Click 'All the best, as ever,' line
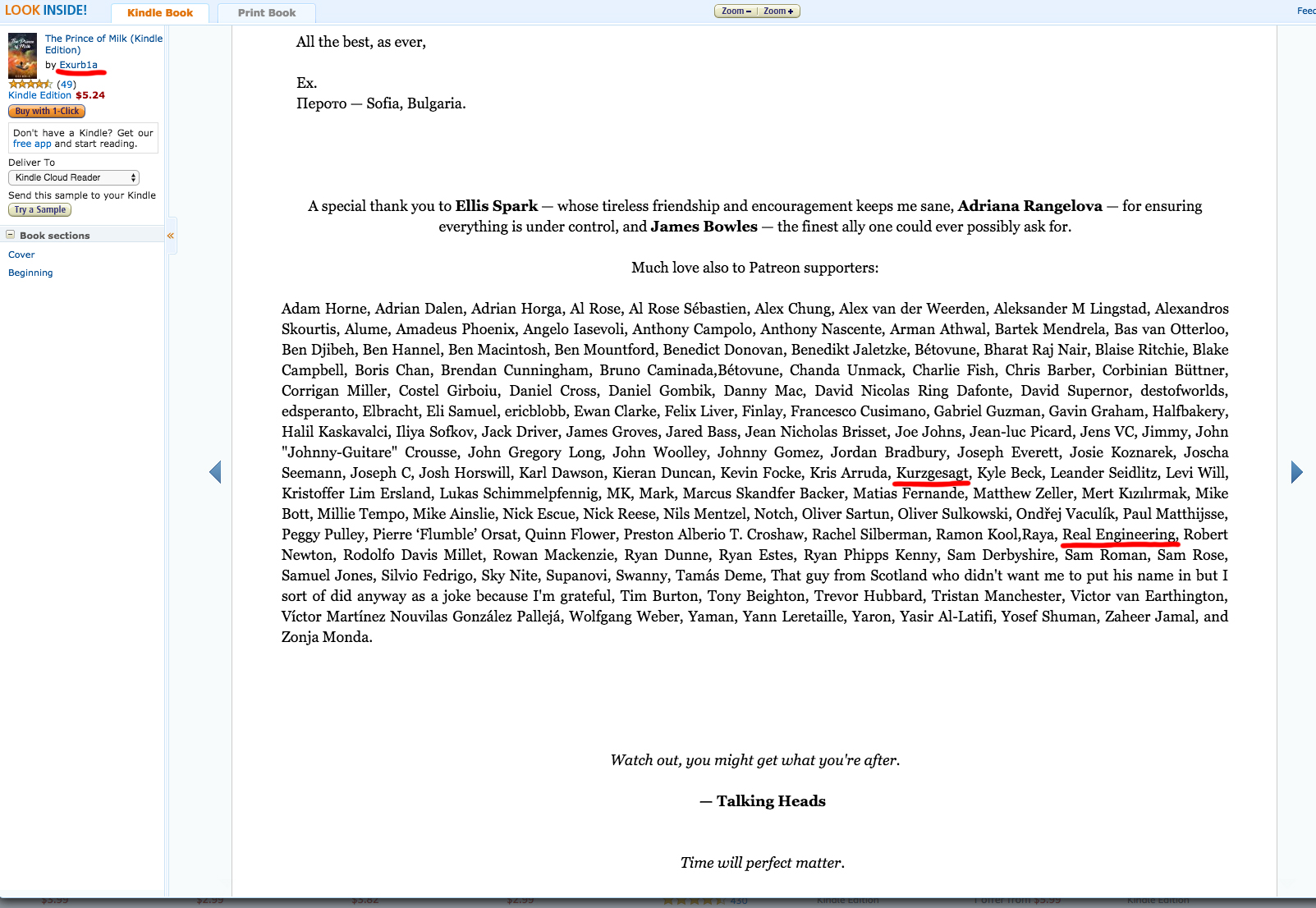Screen dimensions: 1316x908 coord(361,42)
